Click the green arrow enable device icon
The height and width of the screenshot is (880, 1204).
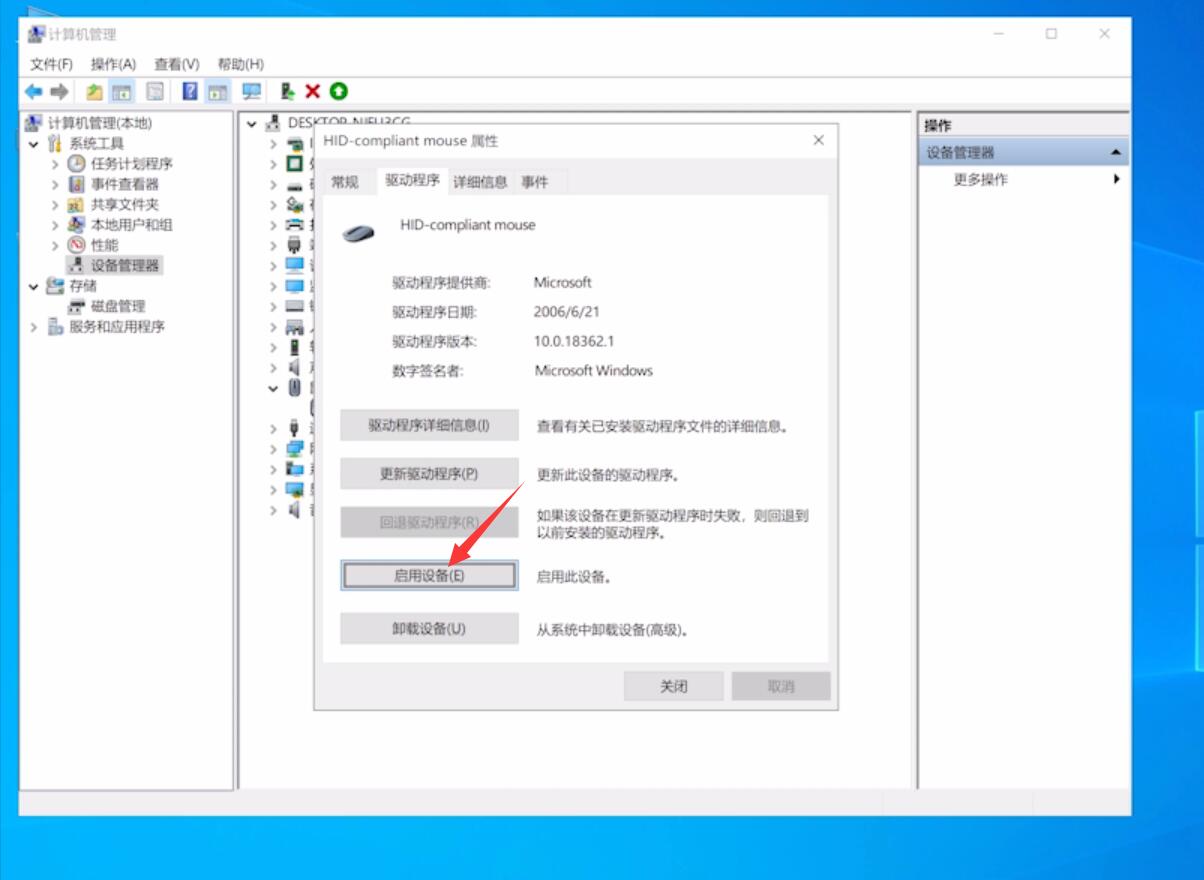click(339, 92)
